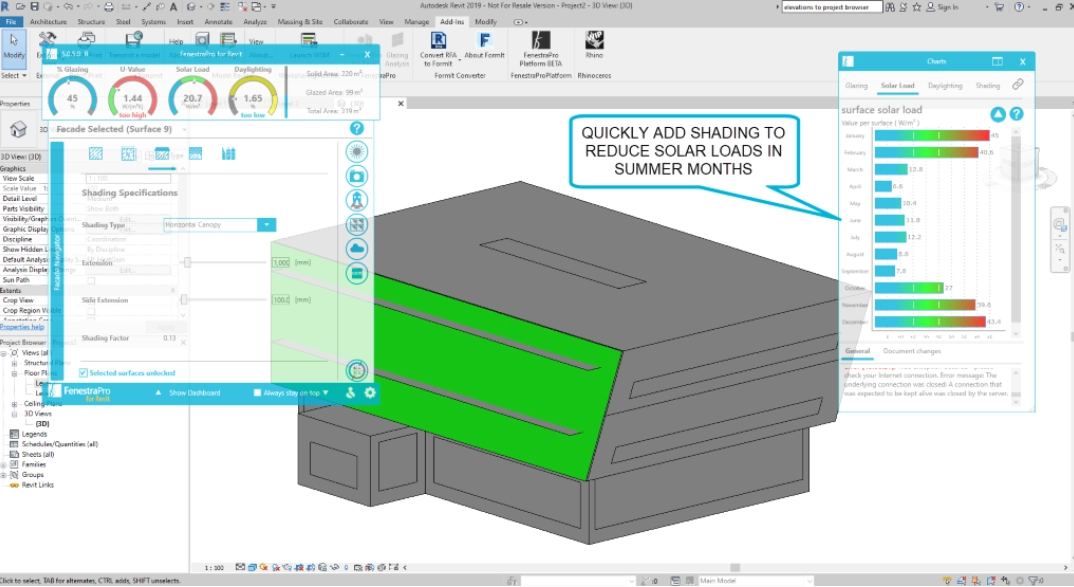Click the Print icon in quick access toolbar
Screen dimensions: 1074x587
point(109,7)
